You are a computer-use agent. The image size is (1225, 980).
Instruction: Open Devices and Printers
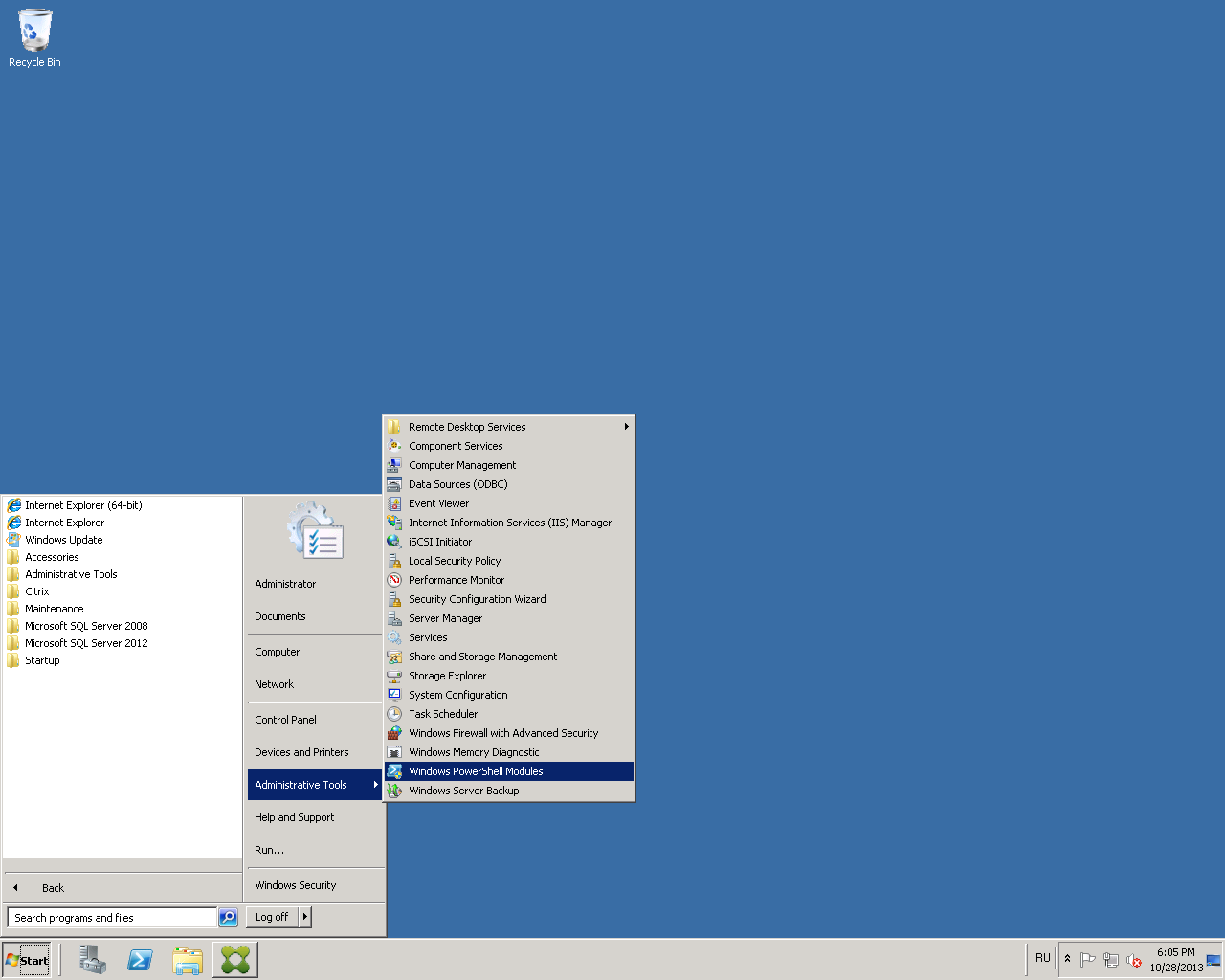click(x=315, y=752)
